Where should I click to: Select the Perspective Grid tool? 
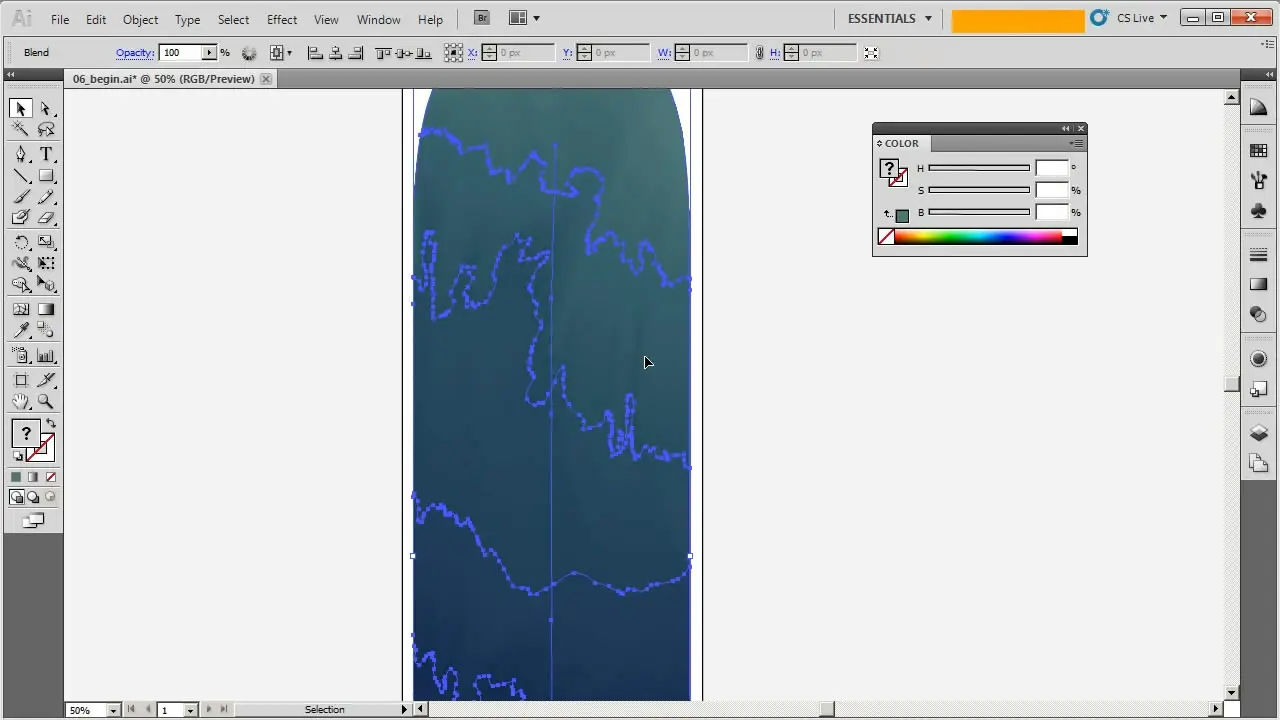click(46, 285)
